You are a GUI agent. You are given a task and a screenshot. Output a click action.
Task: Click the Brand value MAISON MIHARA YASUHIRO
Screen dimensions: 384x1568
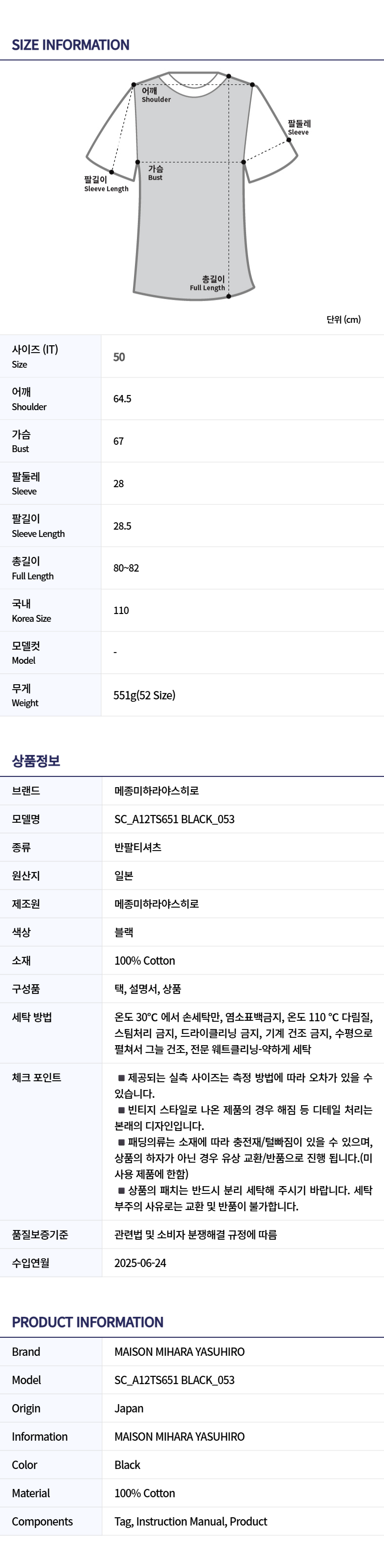click(x=179, y=1352)
